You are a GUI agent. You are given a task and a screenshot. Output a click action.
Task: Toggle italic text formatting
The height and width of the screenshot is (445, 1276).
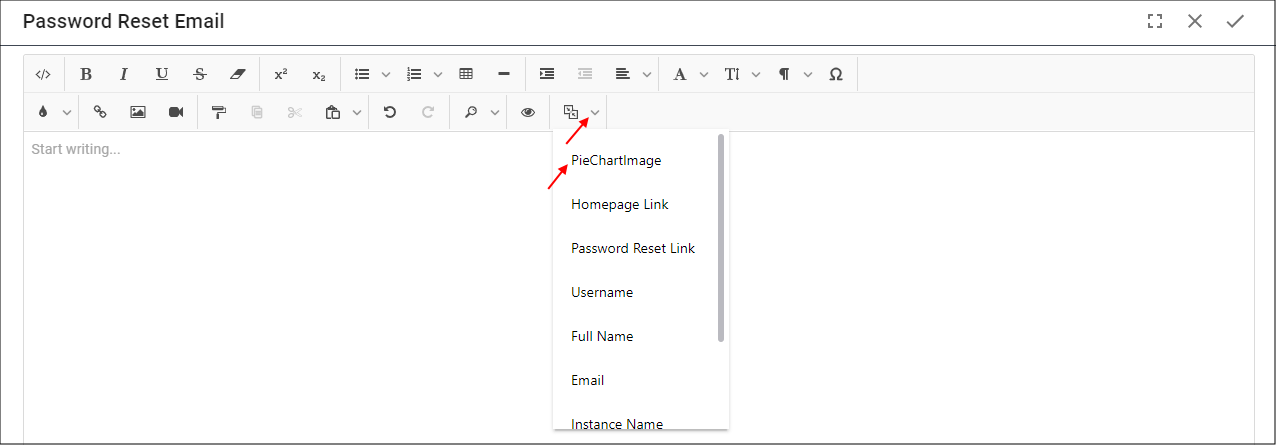click(124, 74)
